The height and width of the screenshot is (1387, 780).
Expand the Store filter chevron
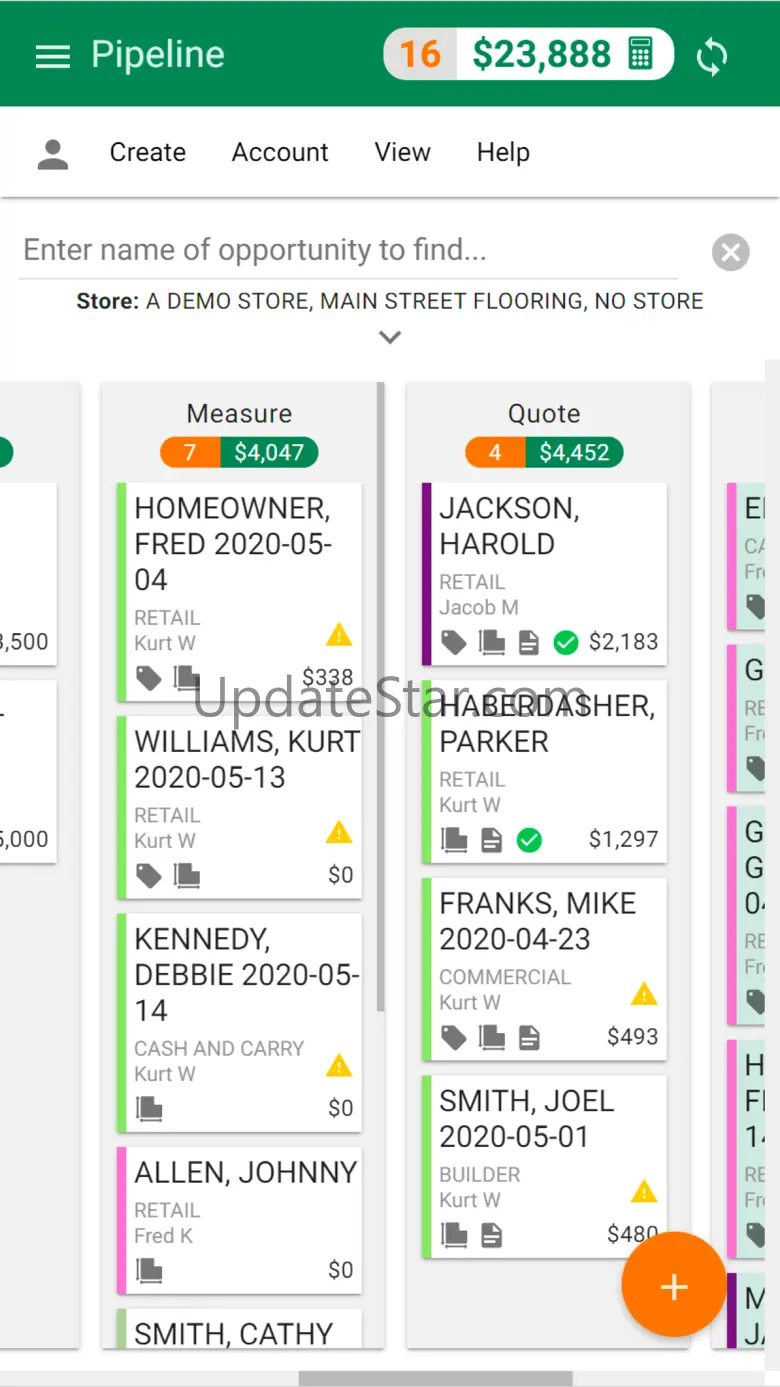point(390,337)
